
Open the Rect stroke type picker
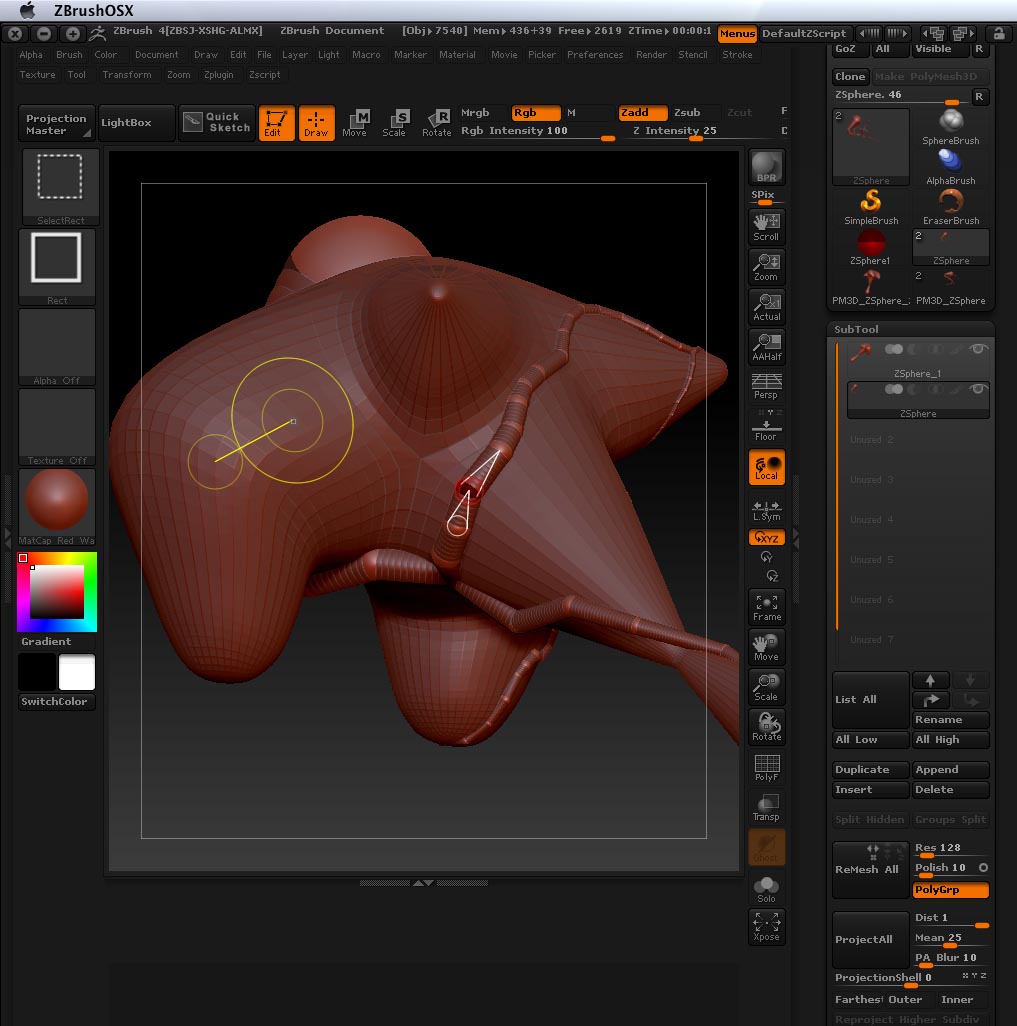point(57,267)
